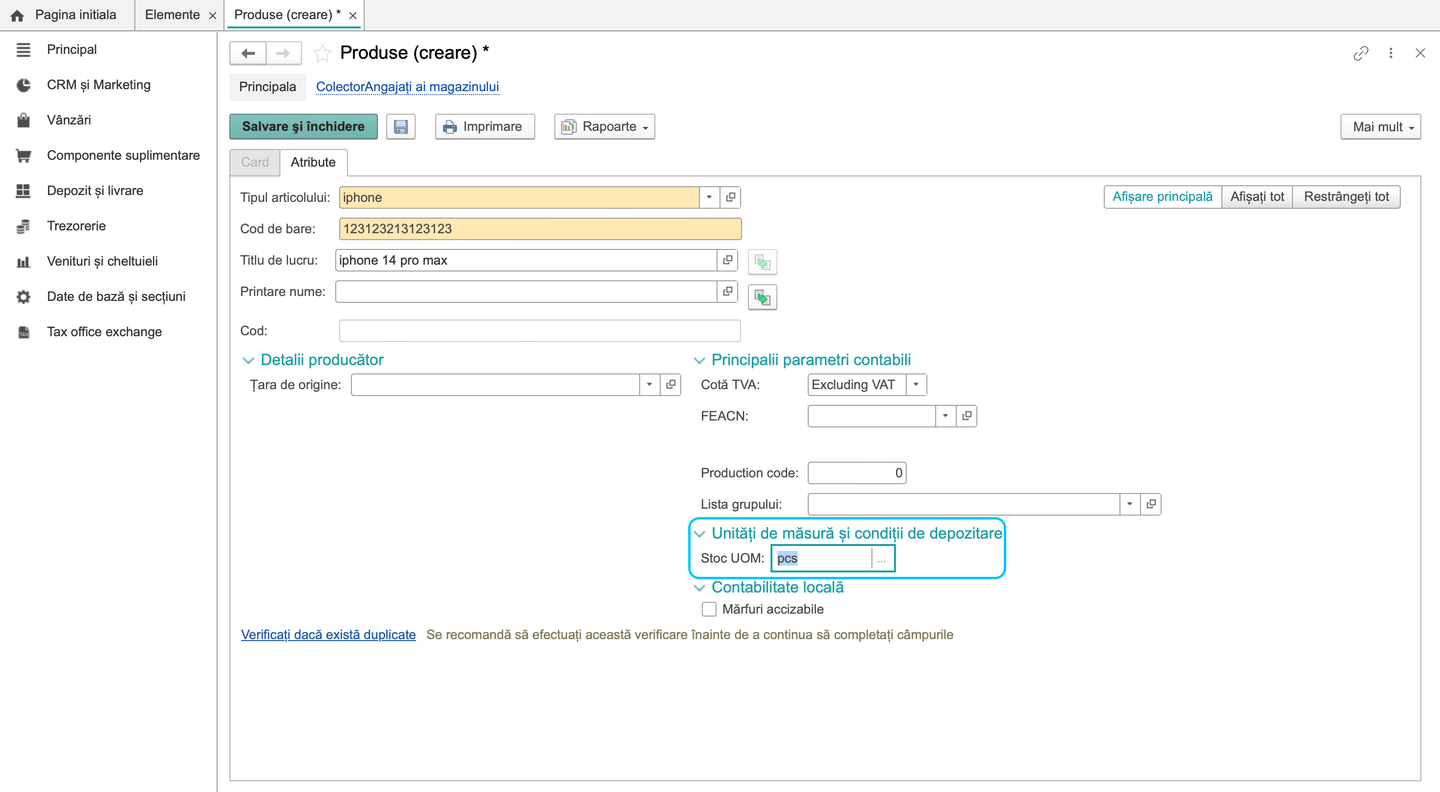Open the Țara de origine dropdown arrow
The image size is (1440, 792).
pos(649,385)
